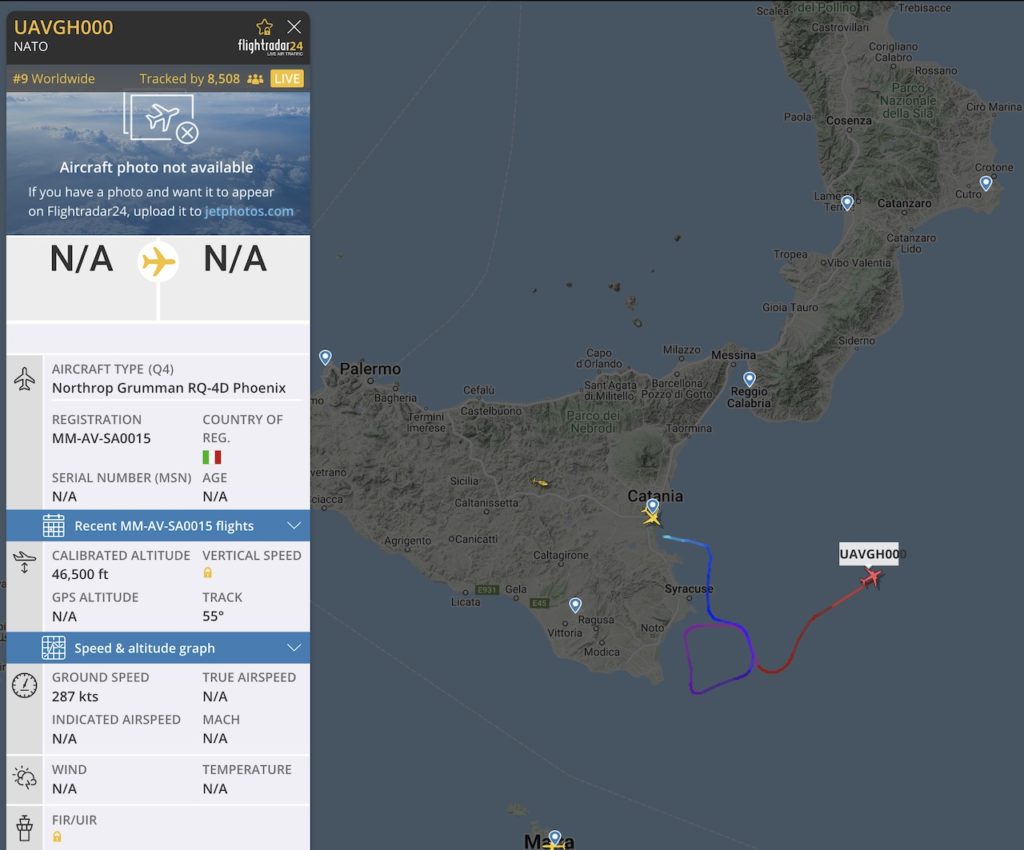1024x850 pixels.
Task: Click the Recent flights calendar icon
Action: 54,526
